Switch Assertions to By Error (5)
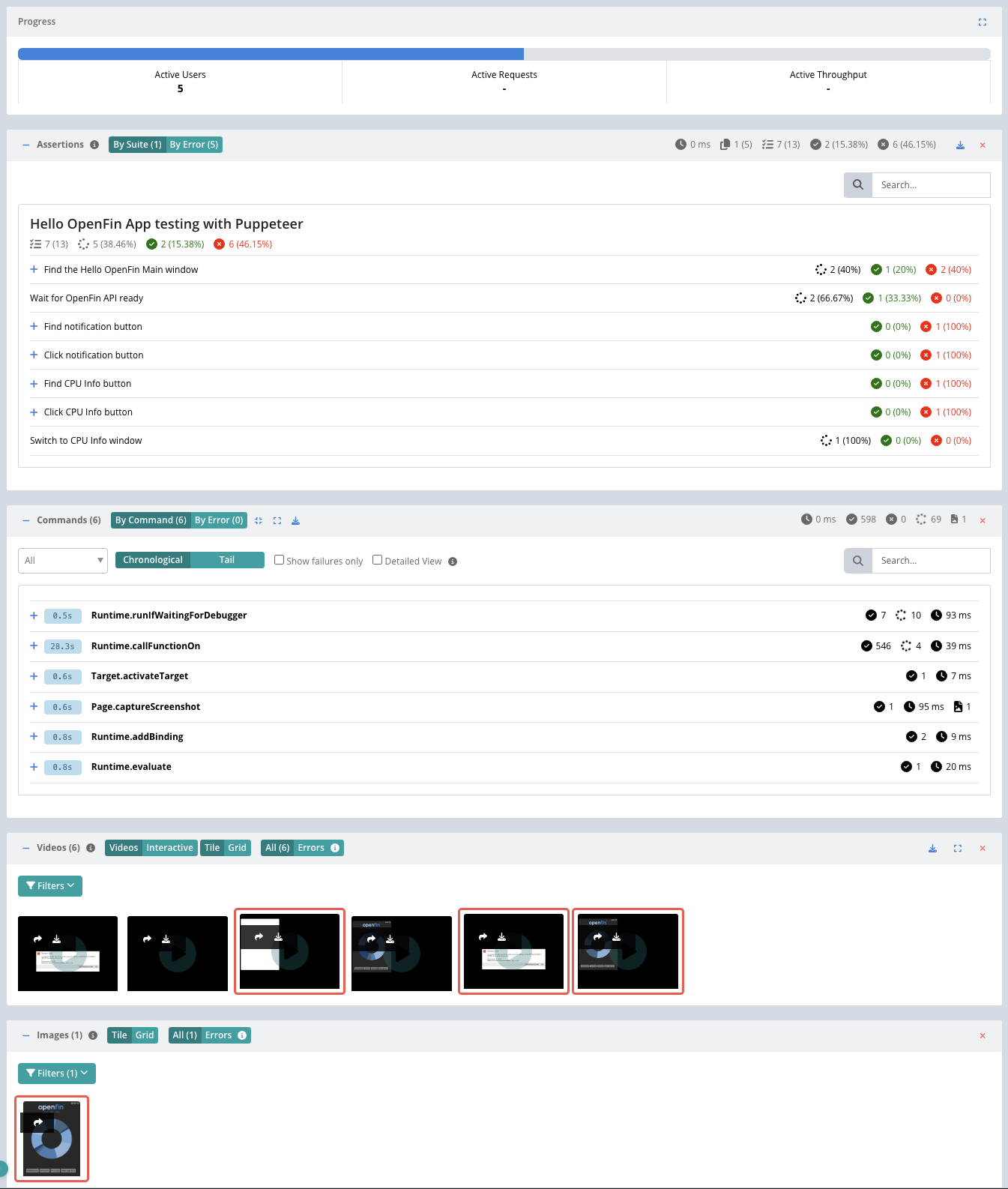This screenshot has width=1008, height=1189. 194,145
